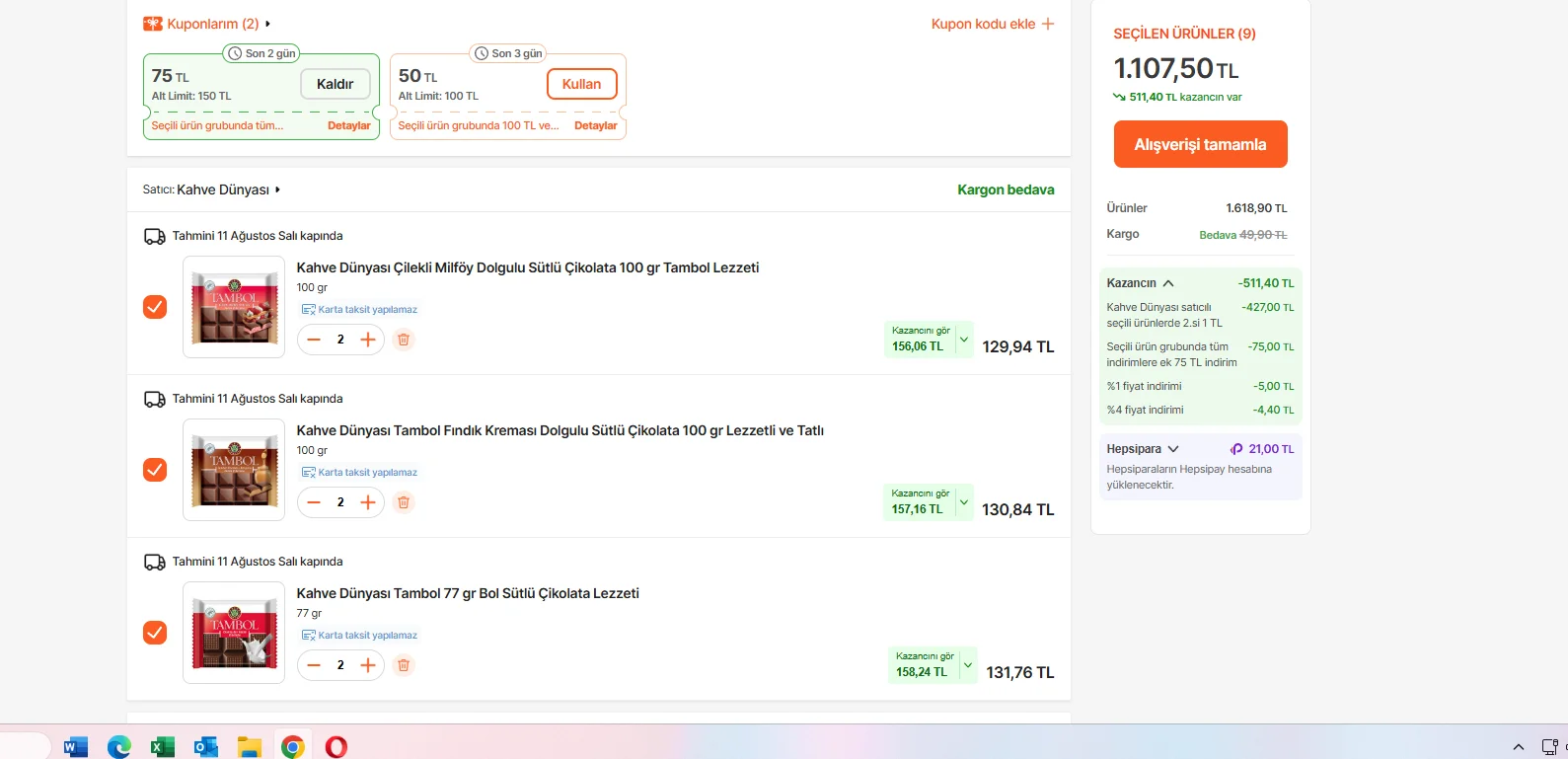Screen dimensions: 1568x759
Task: Click the %4 fiyat indirimi row
Action: [1200, 410]
